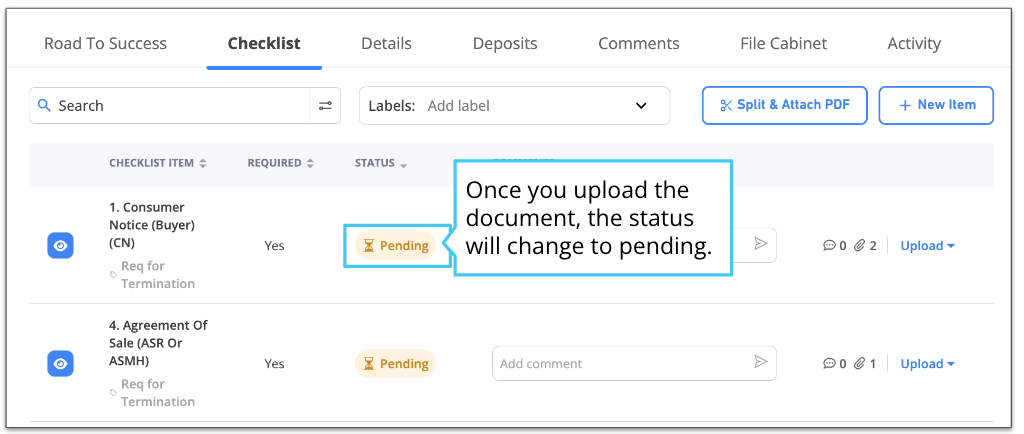Send comment for Agreement Of Sale row
This screenshot has height=434, width=1024.
coord(760,362)
